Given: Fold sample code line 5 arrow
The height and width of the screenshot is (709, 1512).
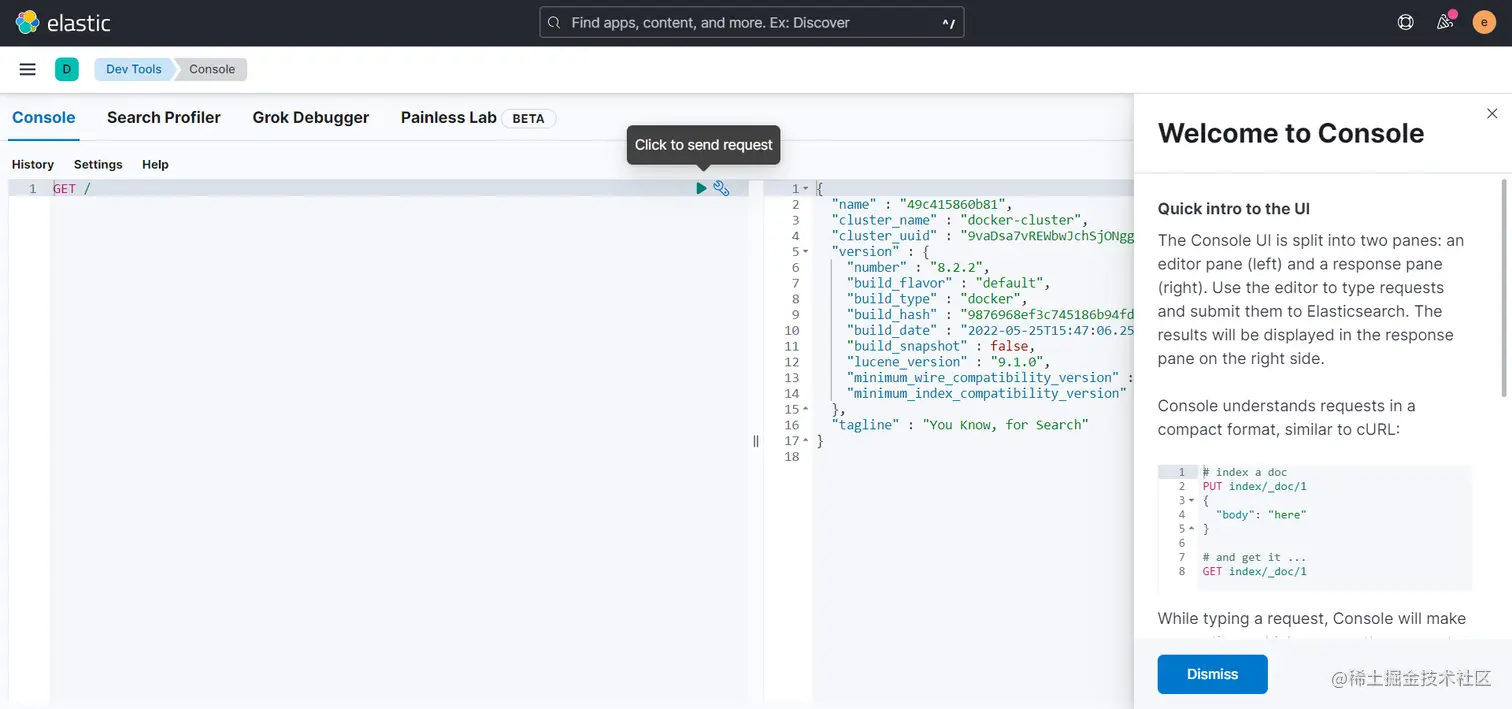Looking at the screenshot, I should coord(1191,529).
